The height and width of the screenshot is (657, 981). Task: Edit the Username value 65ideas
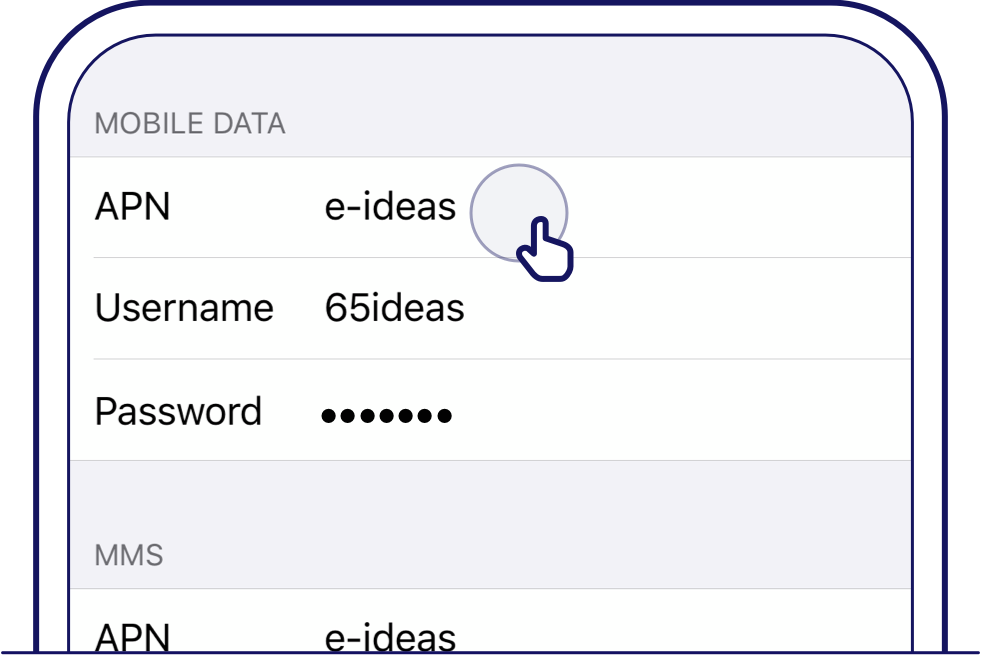pos(394,308)
